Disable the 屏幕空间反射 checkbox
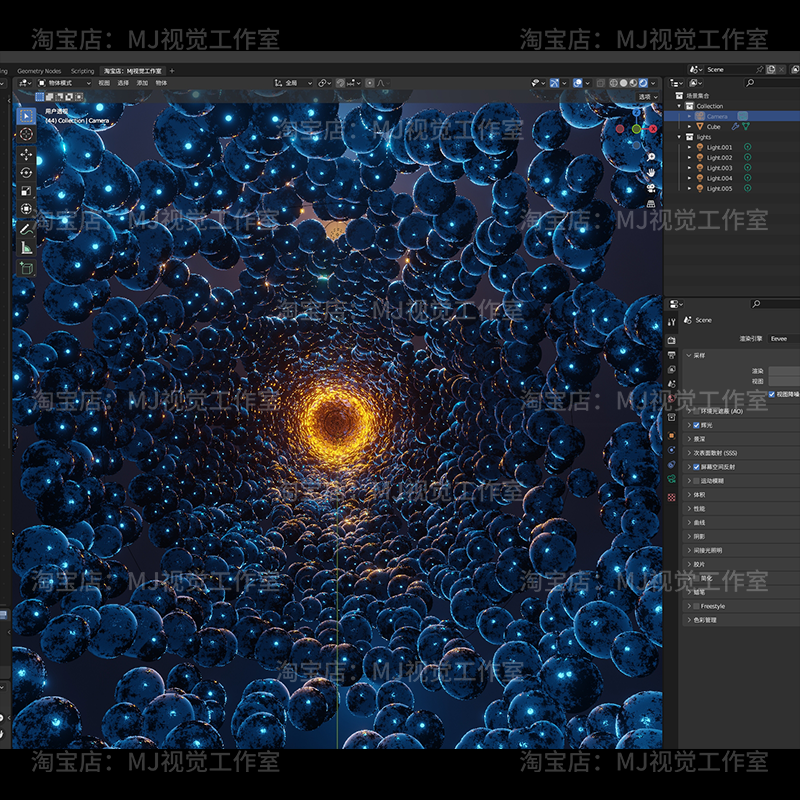Screen dimensions: 800x800 click(x=697, y=467)
